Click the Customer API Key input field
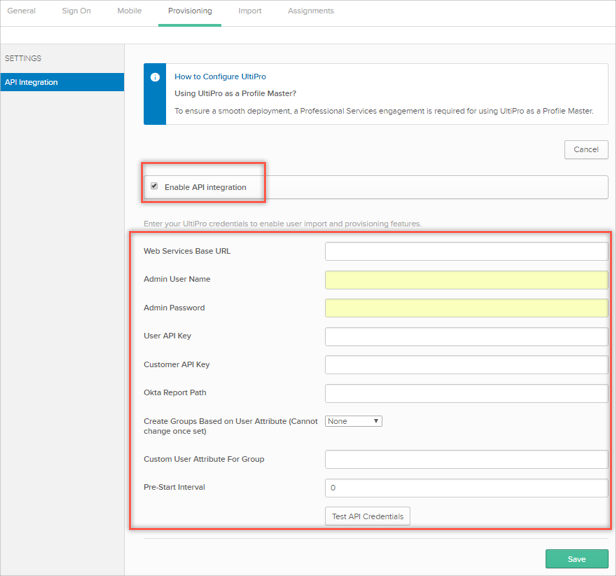The height and width of the screenshot is (576, 616). 466,365
